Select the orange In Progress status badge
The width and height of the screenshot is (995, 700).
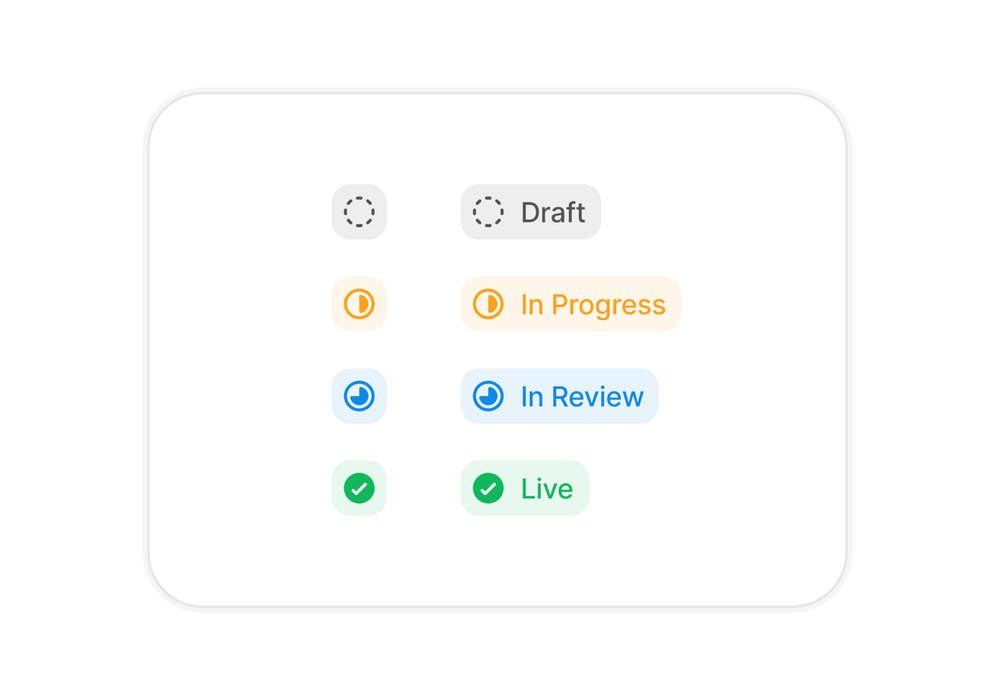(x=571, y=304)
